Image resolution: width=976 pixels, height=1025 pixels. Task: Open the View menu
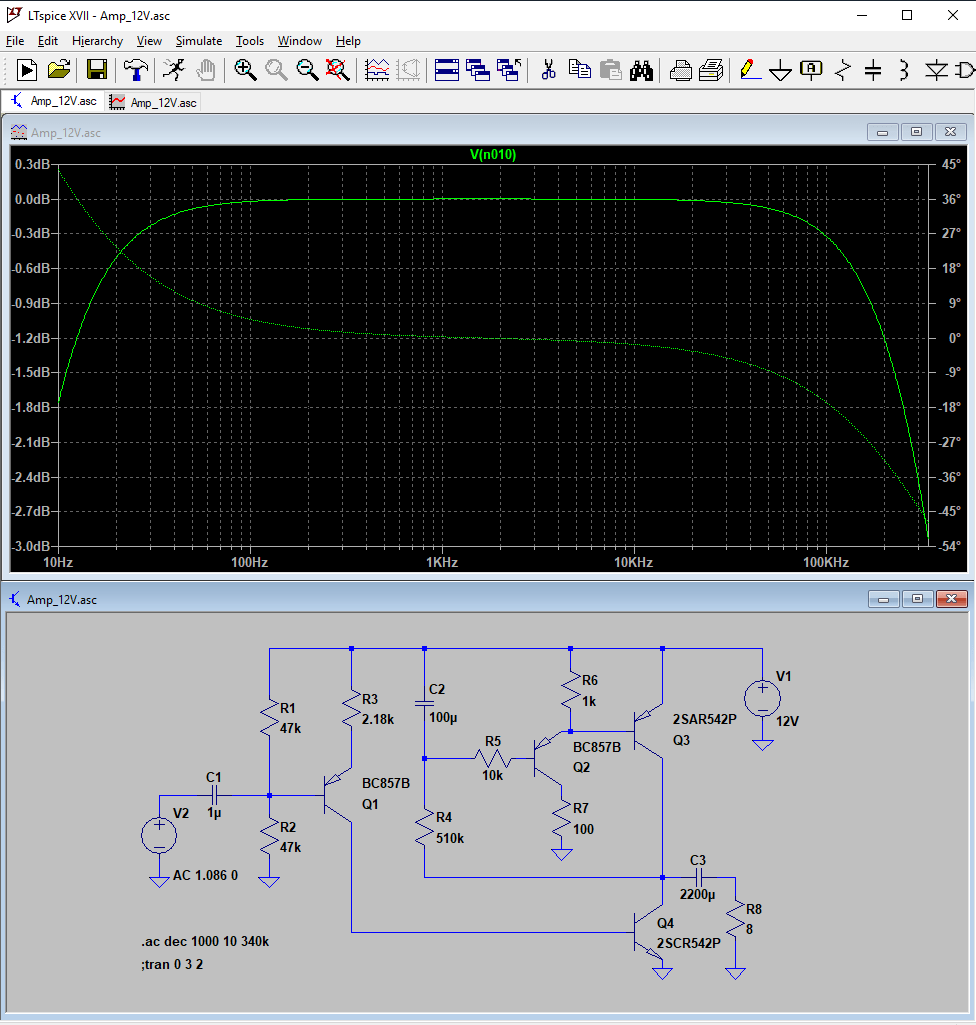[x=149, y=41]
